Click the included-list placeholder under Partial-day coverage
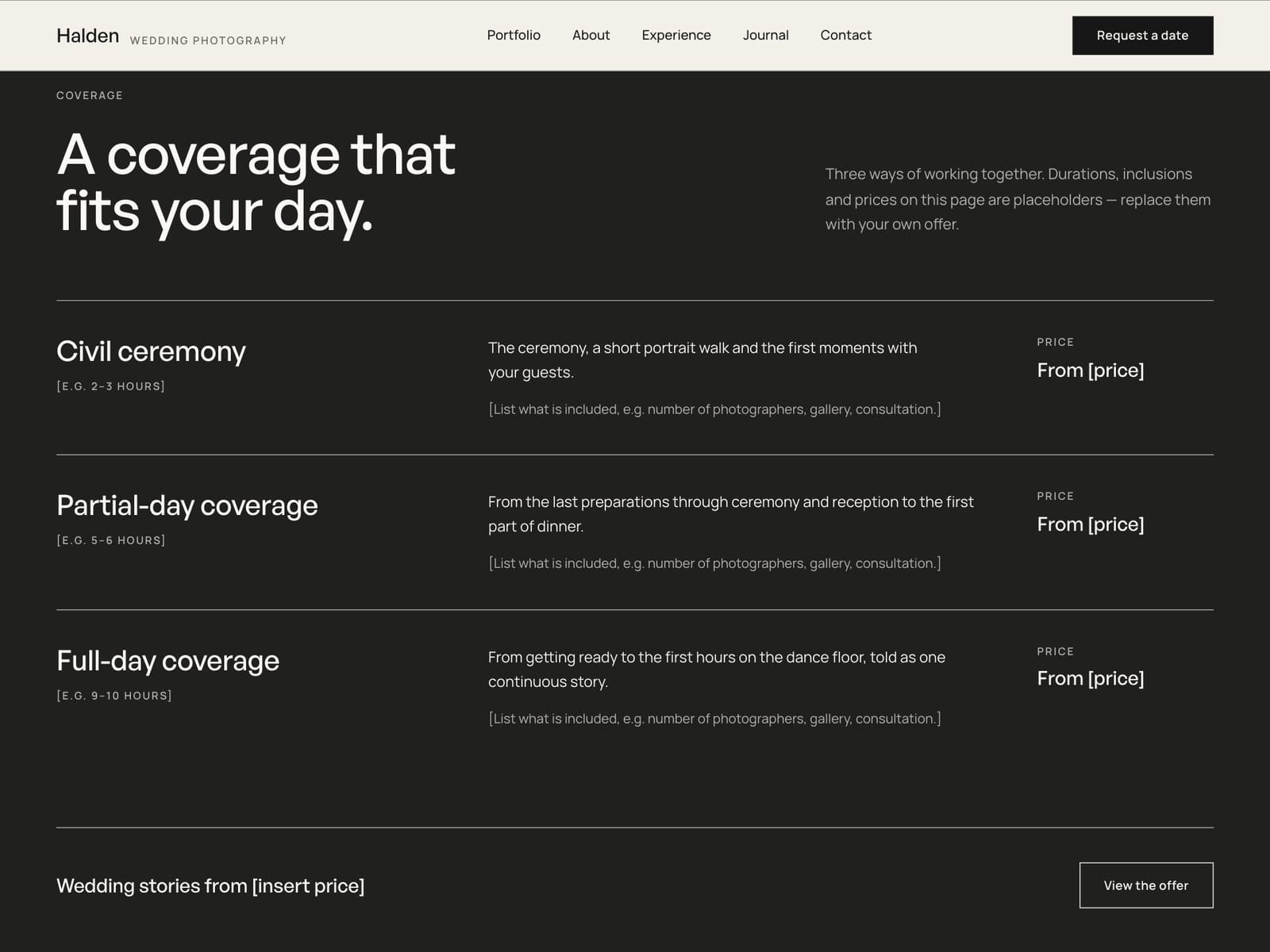The height and width of the screenshot is (952, 1270). [714, 563]
